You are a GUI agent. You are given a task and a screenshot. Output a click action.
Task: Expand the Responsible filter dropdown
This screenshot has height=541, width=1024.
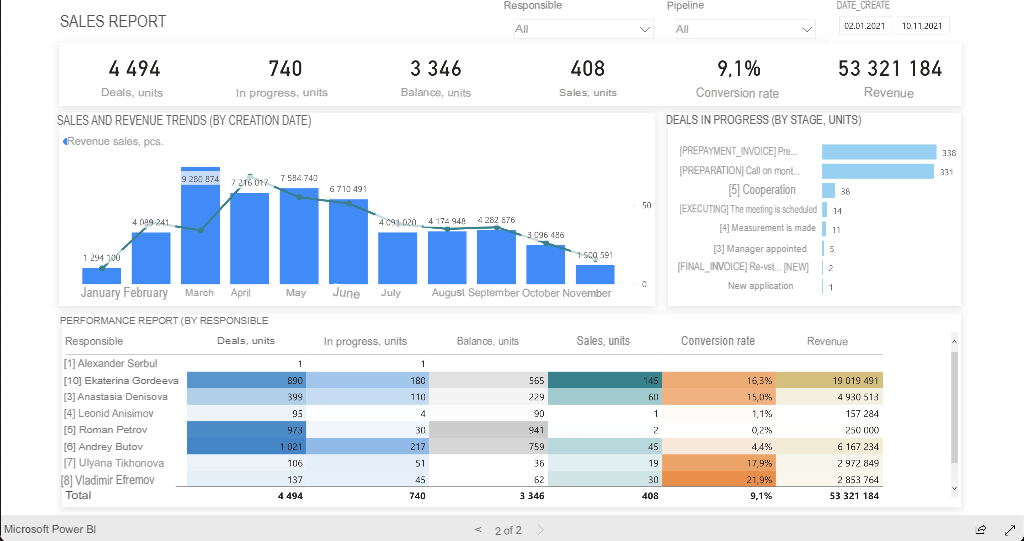pos(583,29)
